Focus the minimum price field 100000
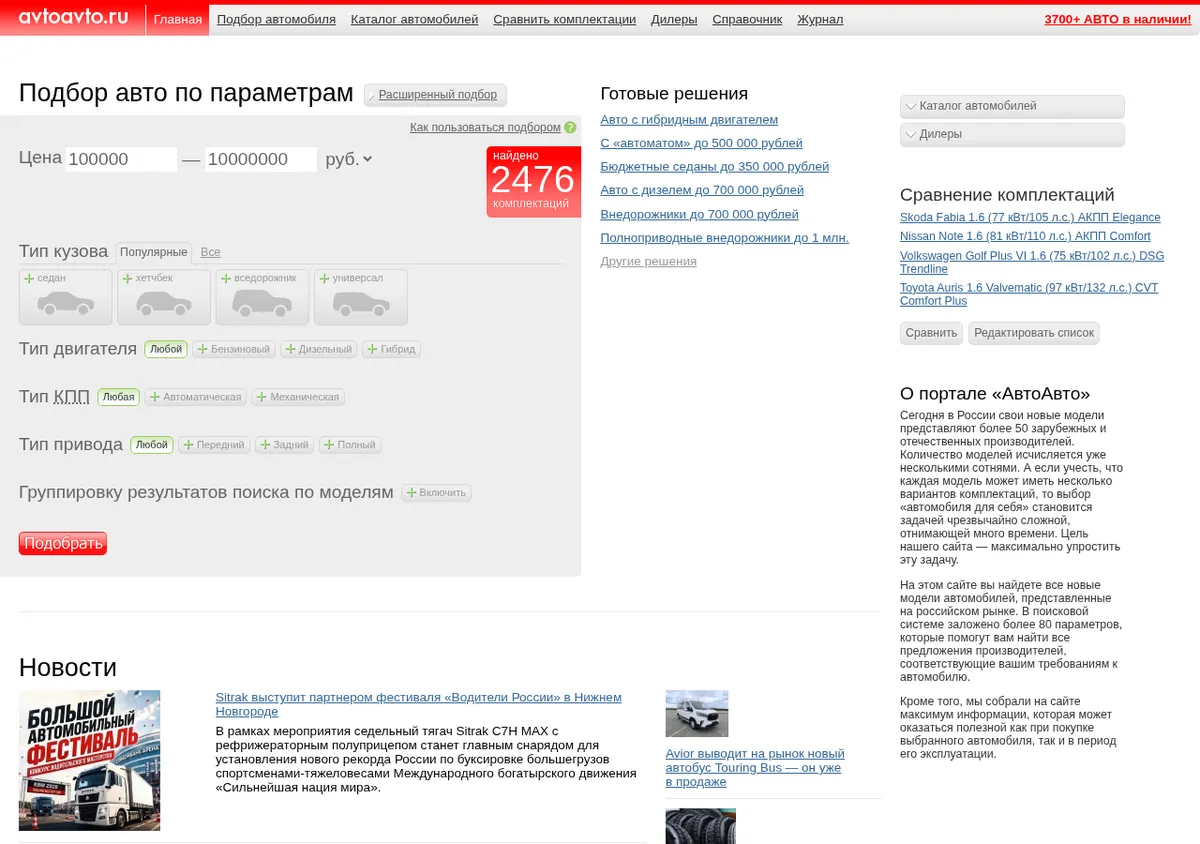This screenshot has width=1200, height=844. coord(121,159)
